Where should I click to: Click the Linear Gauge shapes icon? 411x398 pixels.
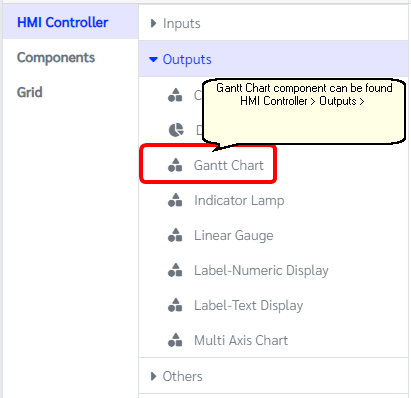point(175,235)
